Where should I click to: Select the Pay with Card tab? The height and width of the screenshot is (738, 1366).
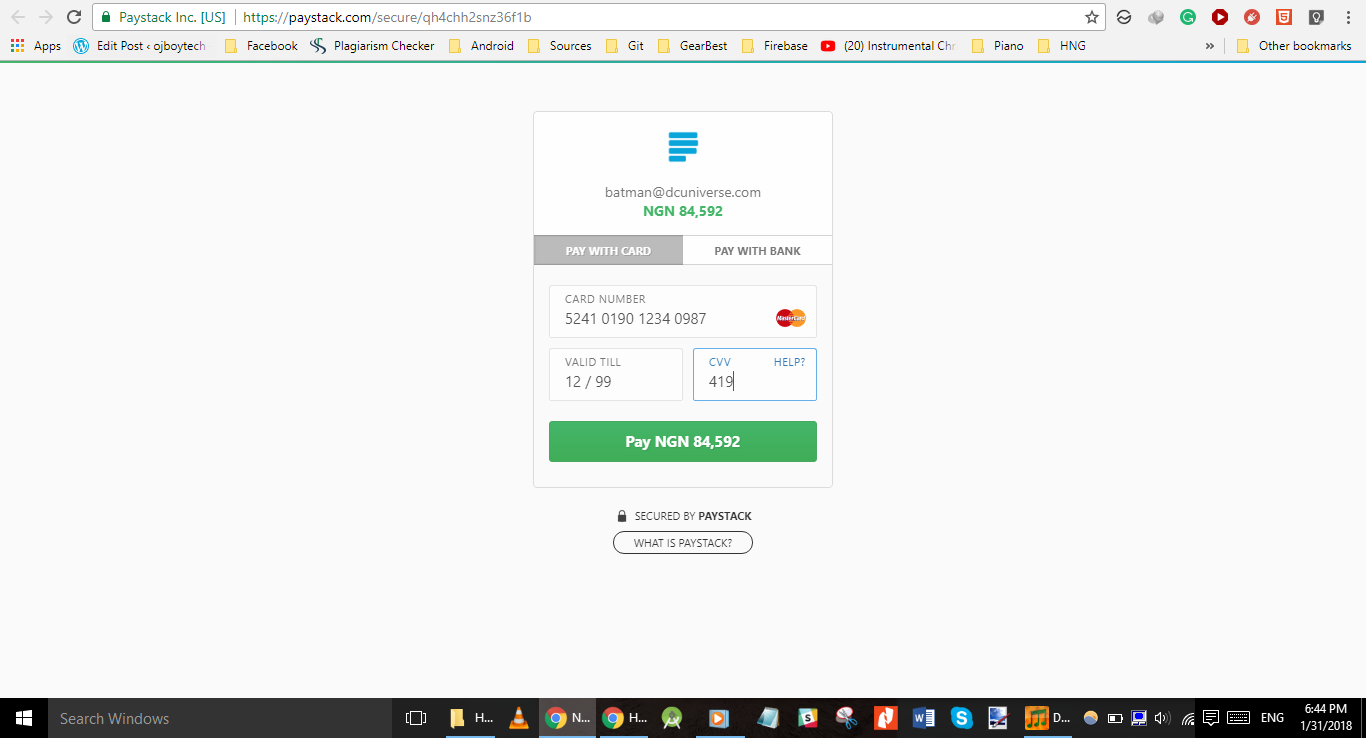608,251
